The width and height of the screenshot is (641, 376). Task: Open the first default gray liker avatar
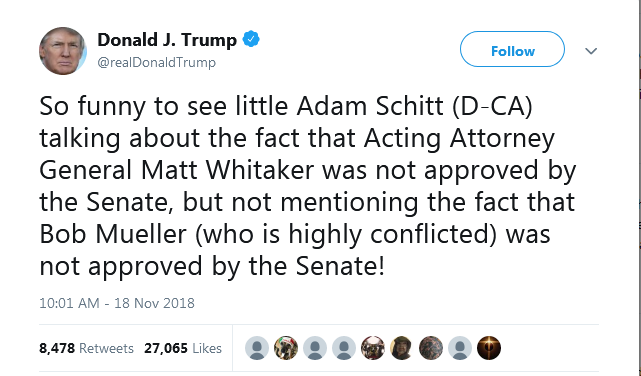tap(257, 348)
